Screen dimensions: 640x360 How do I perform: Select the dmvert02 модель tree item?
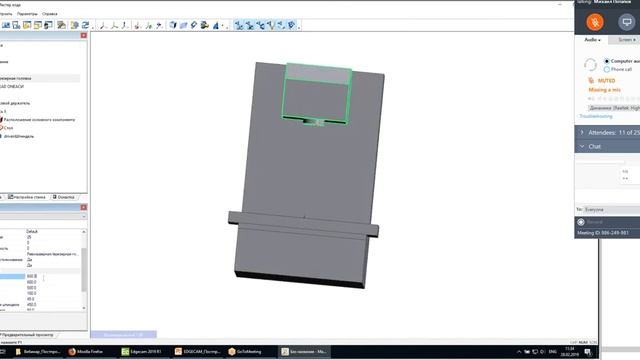pos(19,136)
